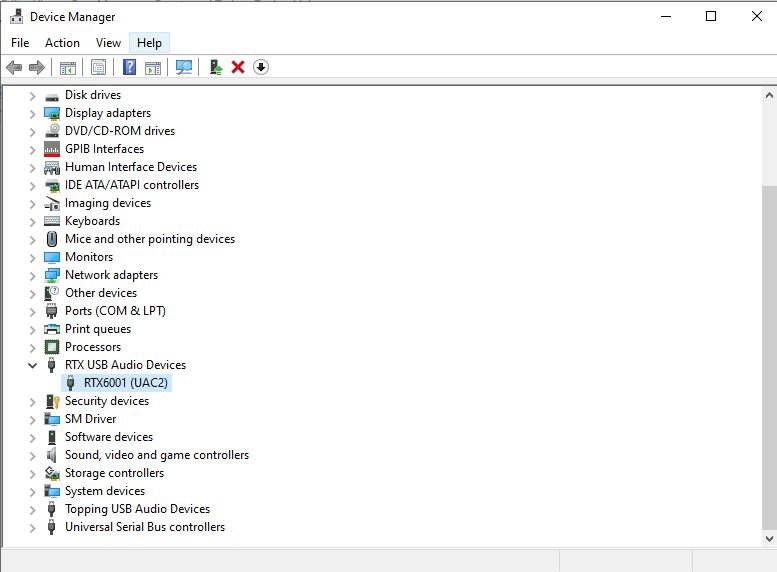Open the Help menu
Image resolution: width=777 pixels, height=572 pixels.
(149, 43)
